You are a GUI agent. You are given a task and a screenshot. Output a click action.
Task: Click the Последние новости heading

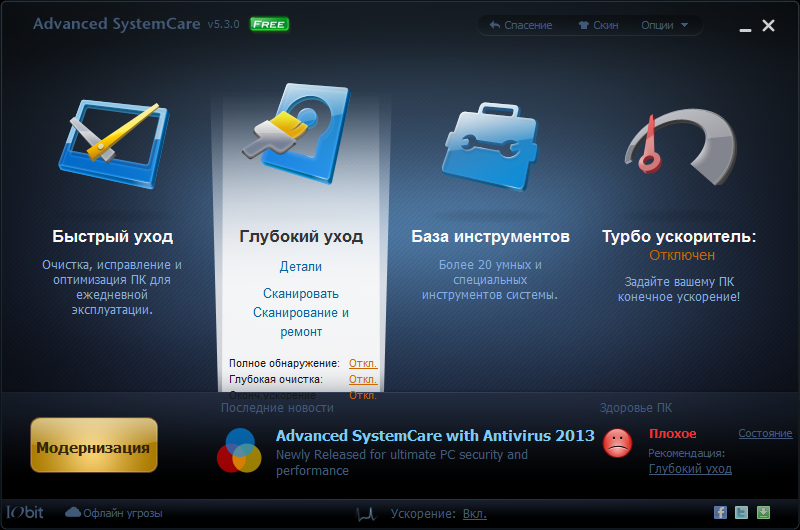pos(277,408)
